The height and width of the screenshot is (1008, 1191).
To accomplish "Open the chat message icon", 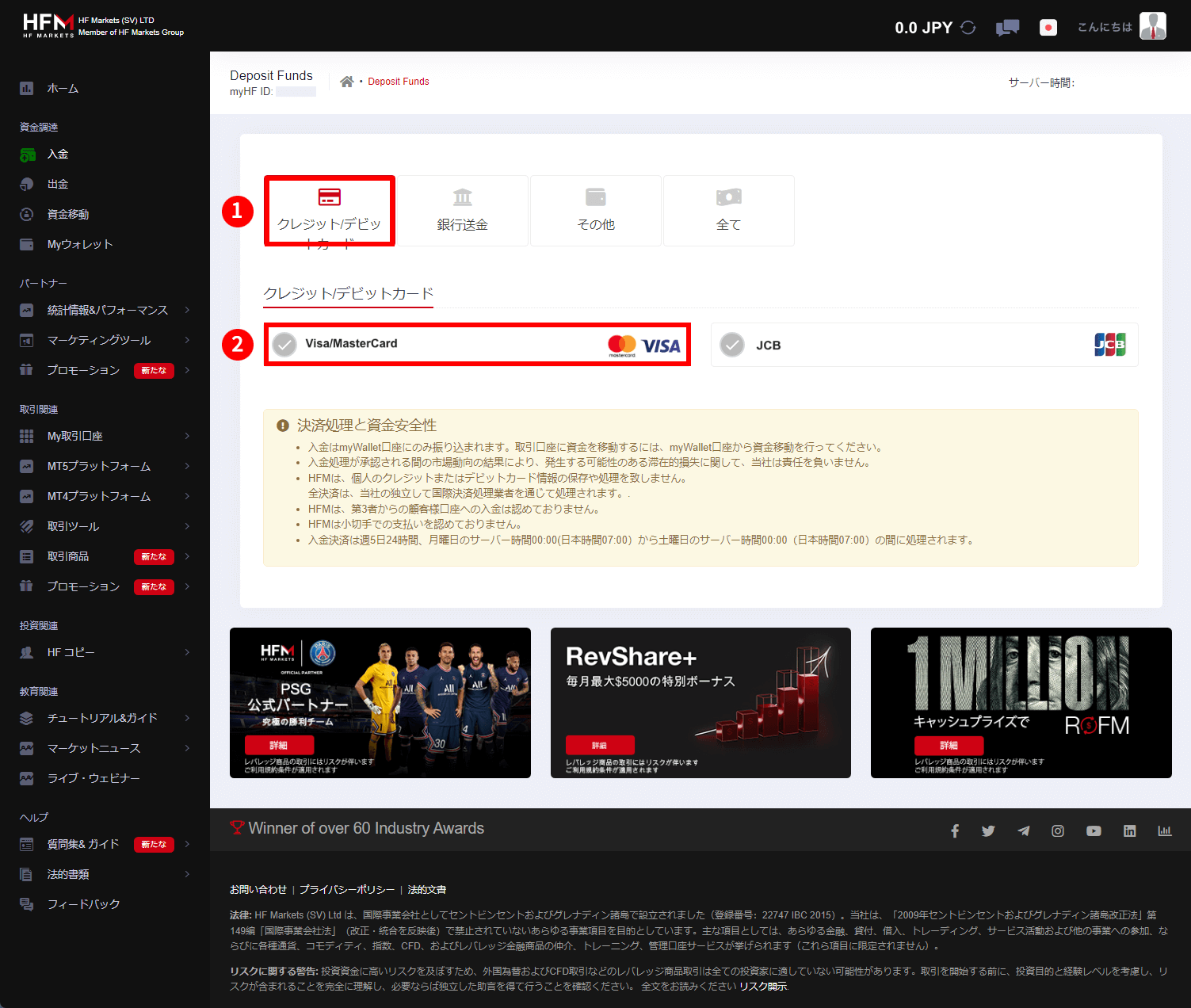I will tap(1007, 26).
